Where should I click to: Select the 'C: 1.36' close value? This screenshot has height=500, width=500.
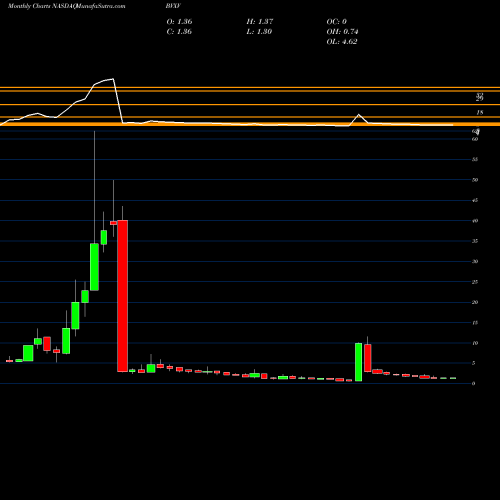pos(179,32)
